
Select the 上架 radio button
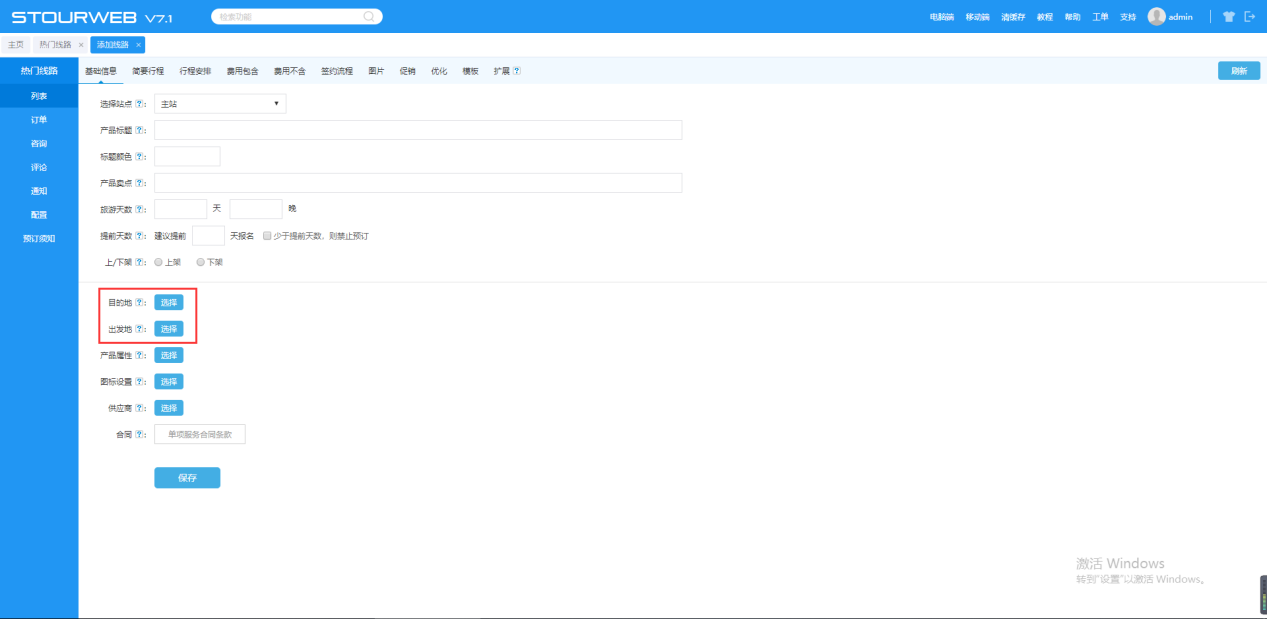pos(158,262)
